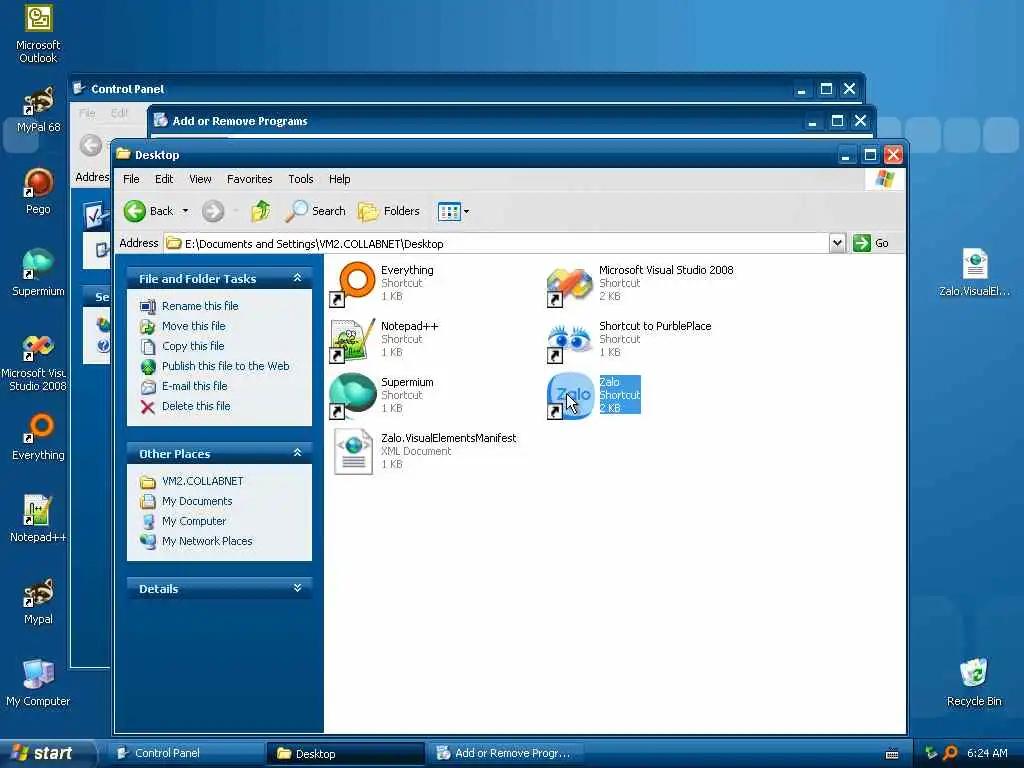
Task: Switch to Control Panel taskbar button
Action: point(185,753)
